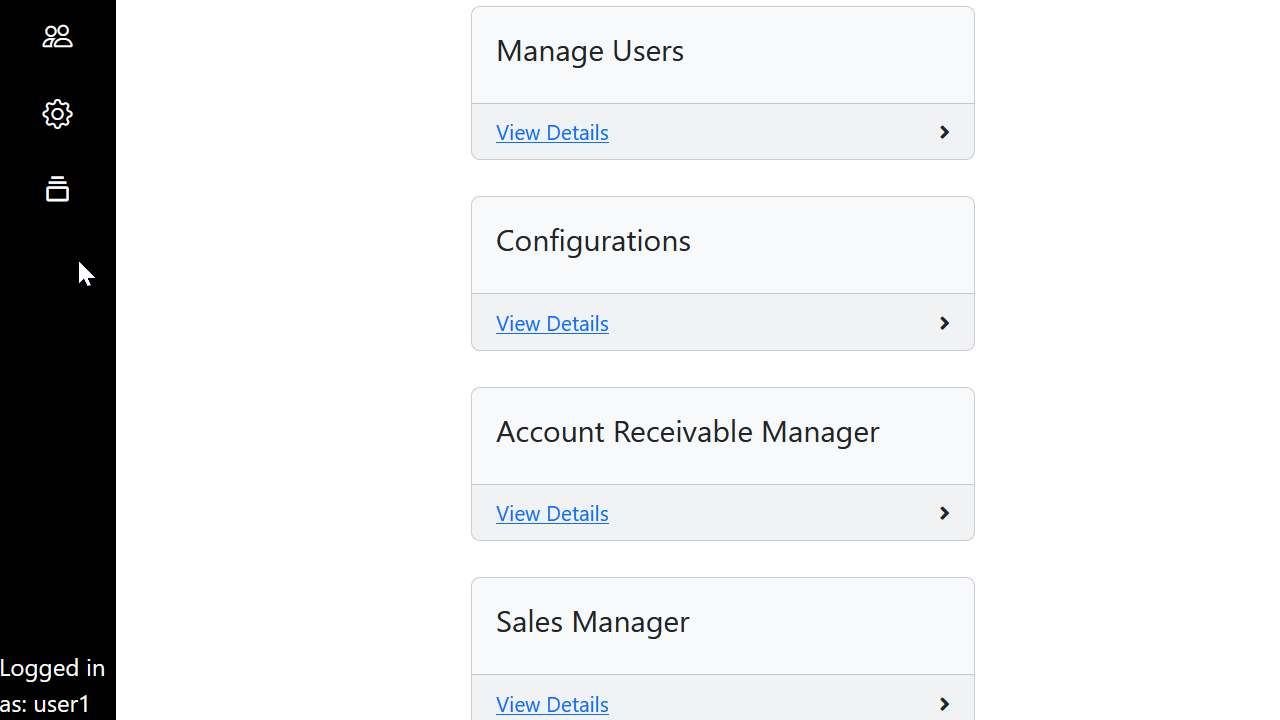Click the Configurations card title
The image size is (1280, 720).
(592, 240)
